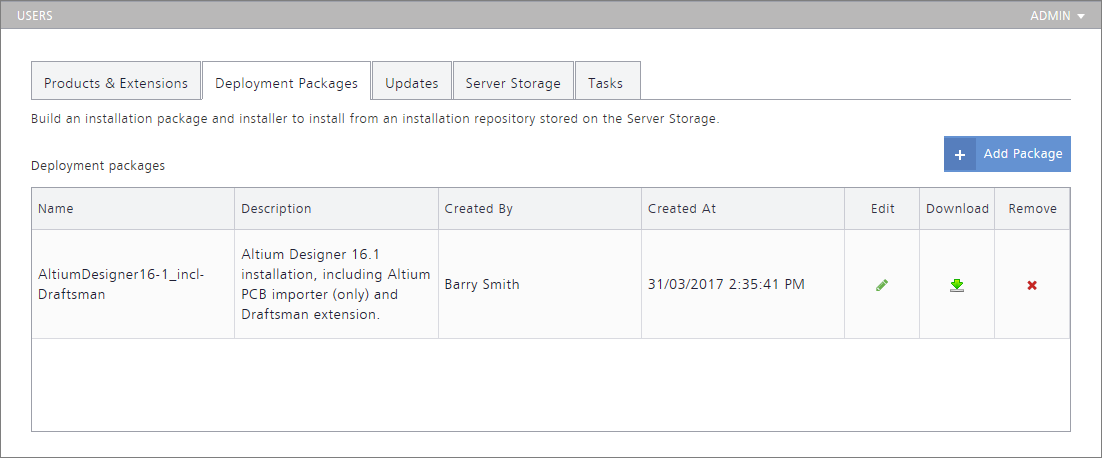
Task: Click the green download arrow icon
Action: pos(957,285)
